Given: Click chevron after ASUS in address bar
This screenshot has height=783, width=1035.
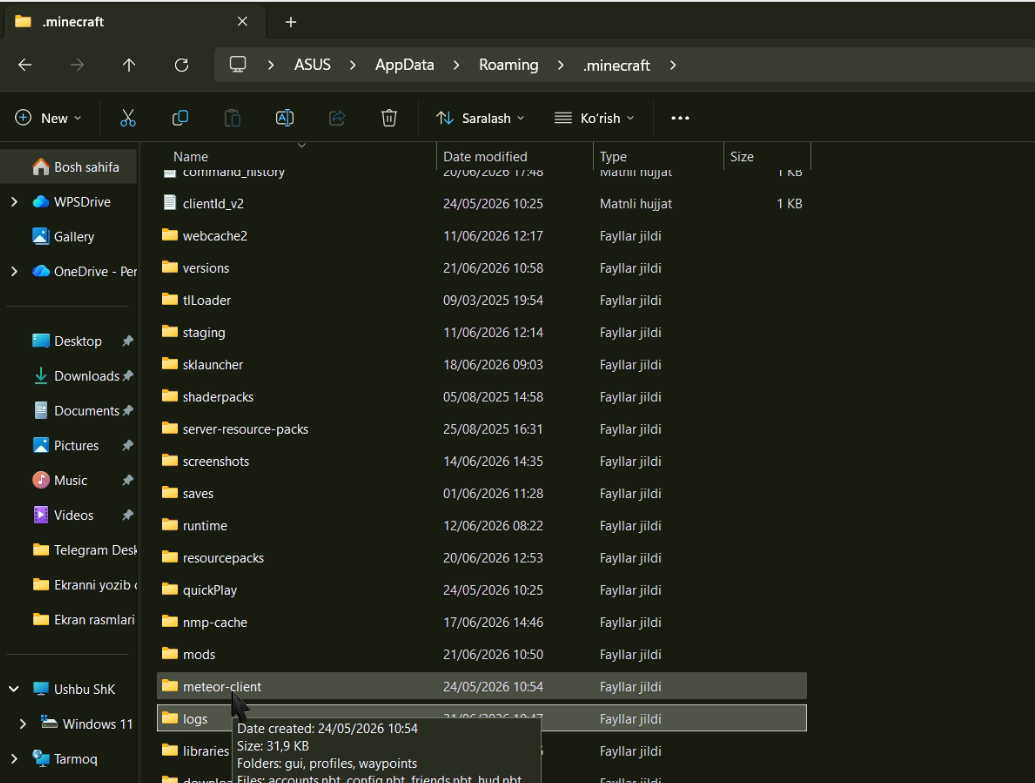Looking at the screenshot, I should (352, 65).
